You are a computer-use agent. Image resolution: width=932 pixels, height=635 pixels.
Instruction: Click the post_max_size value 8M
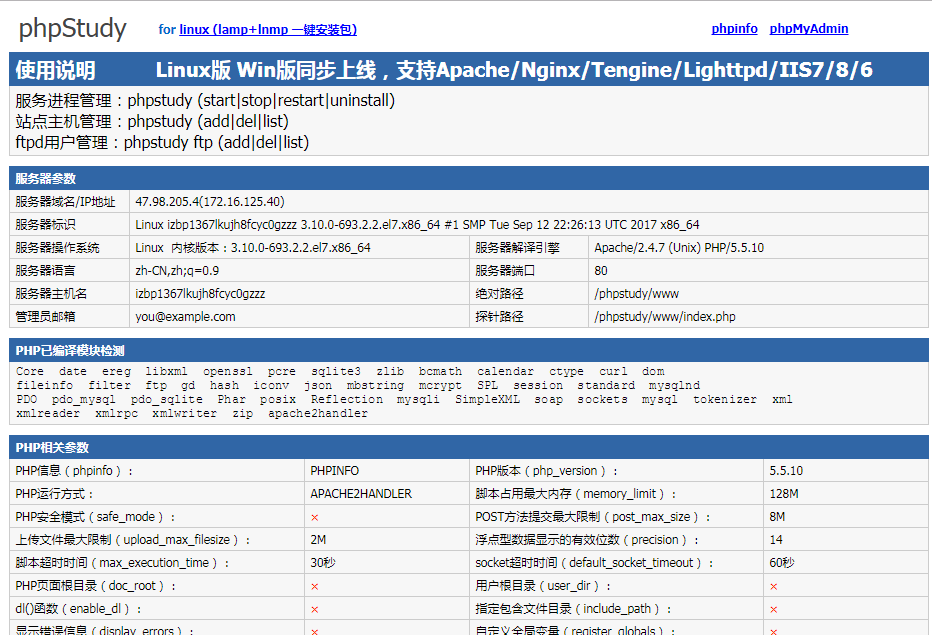tap(777, 517)
